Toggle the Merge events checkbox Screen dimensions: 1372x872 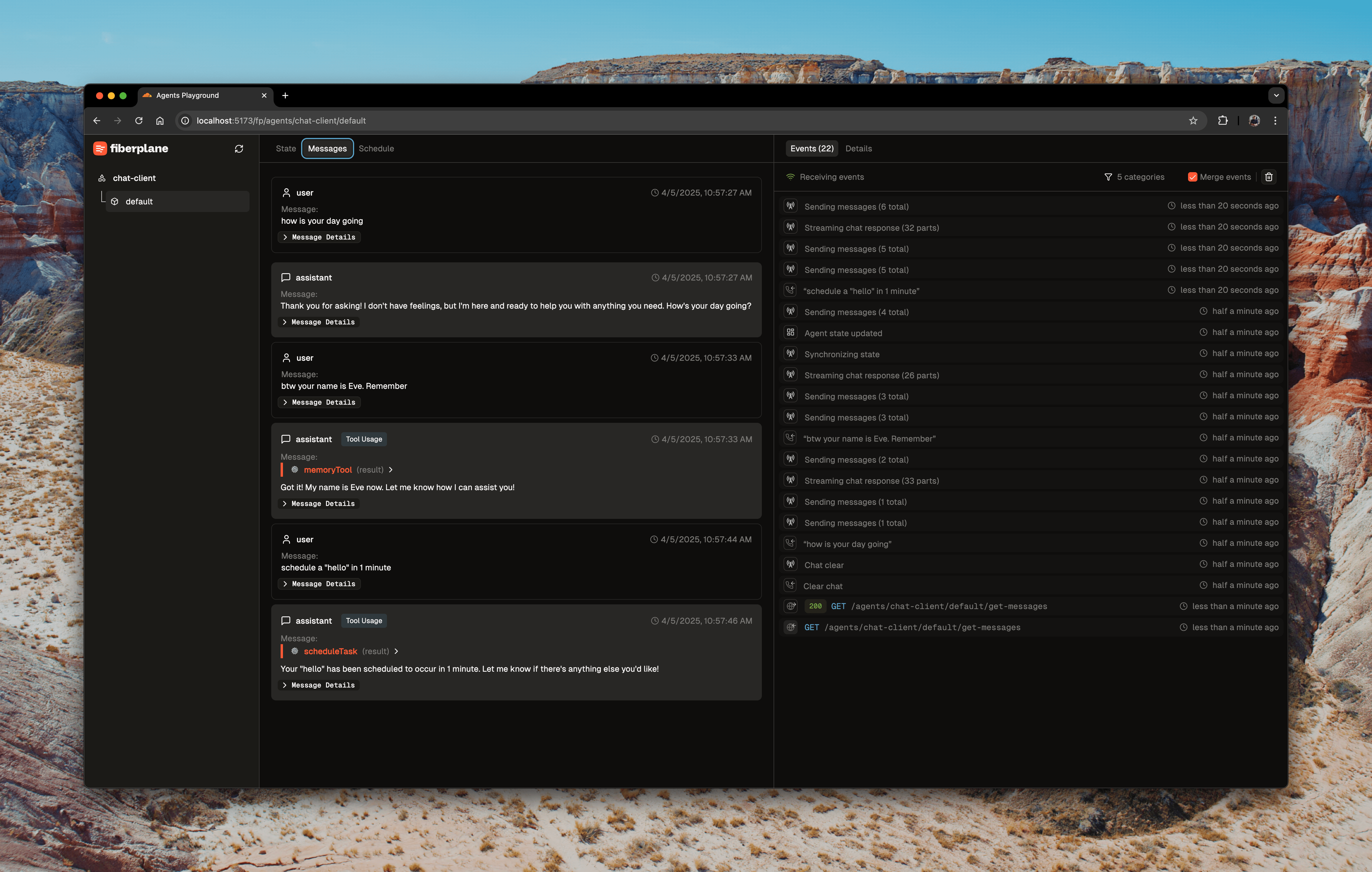point(1192,177)
